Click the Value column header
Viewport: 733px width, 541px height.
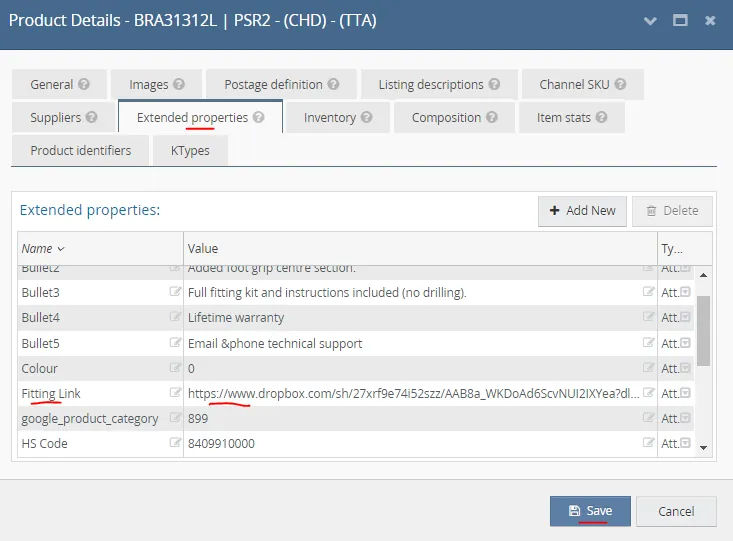[420, 248]
